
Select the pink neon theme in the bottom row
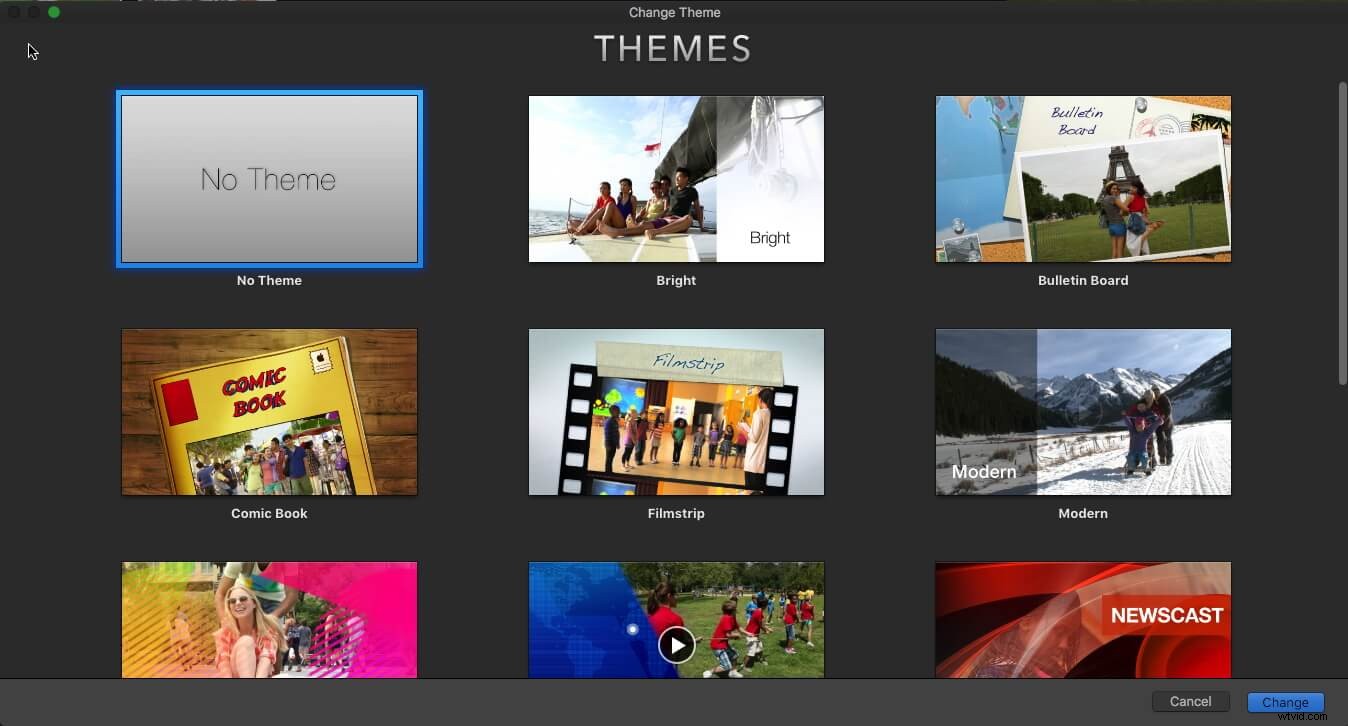coord(268,620)
